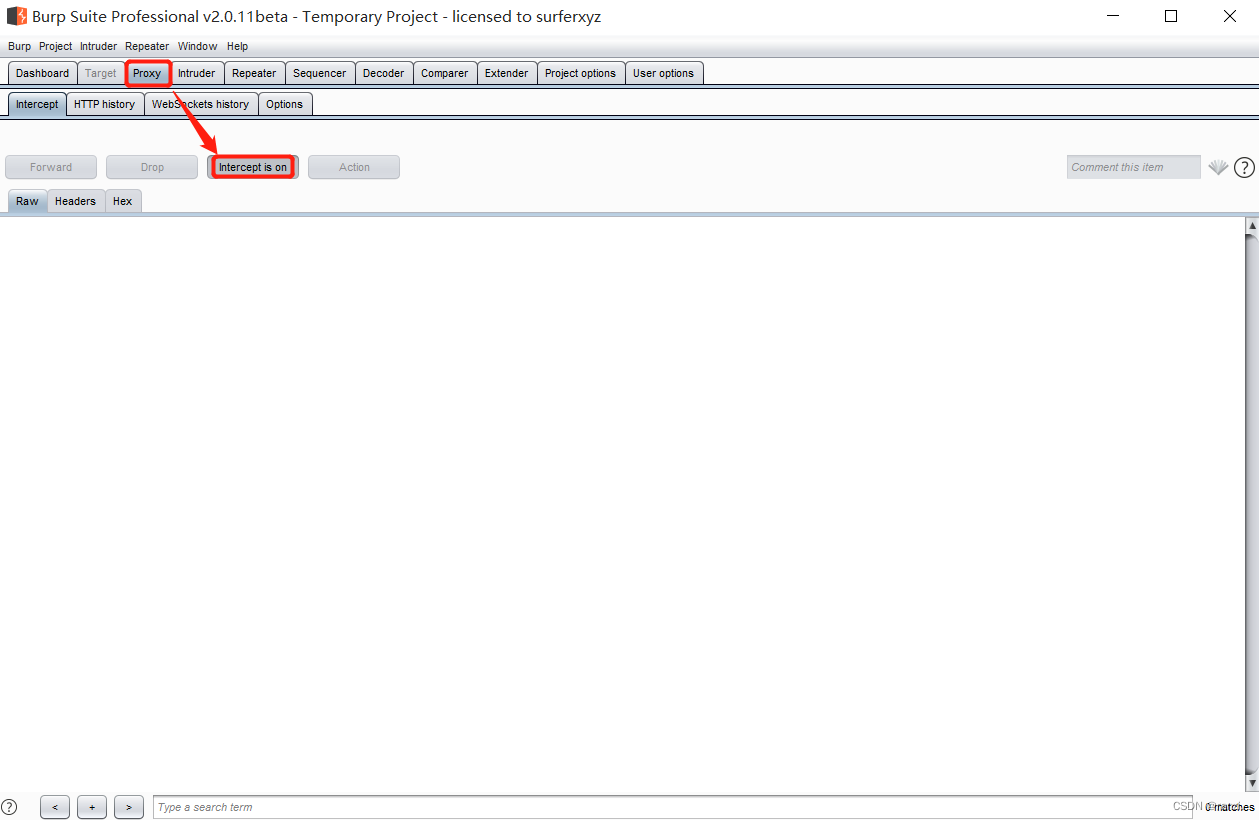Go to previous search match
This screenshot has height=820, width=1259.
pyautogui.click(x=55, y=807)
